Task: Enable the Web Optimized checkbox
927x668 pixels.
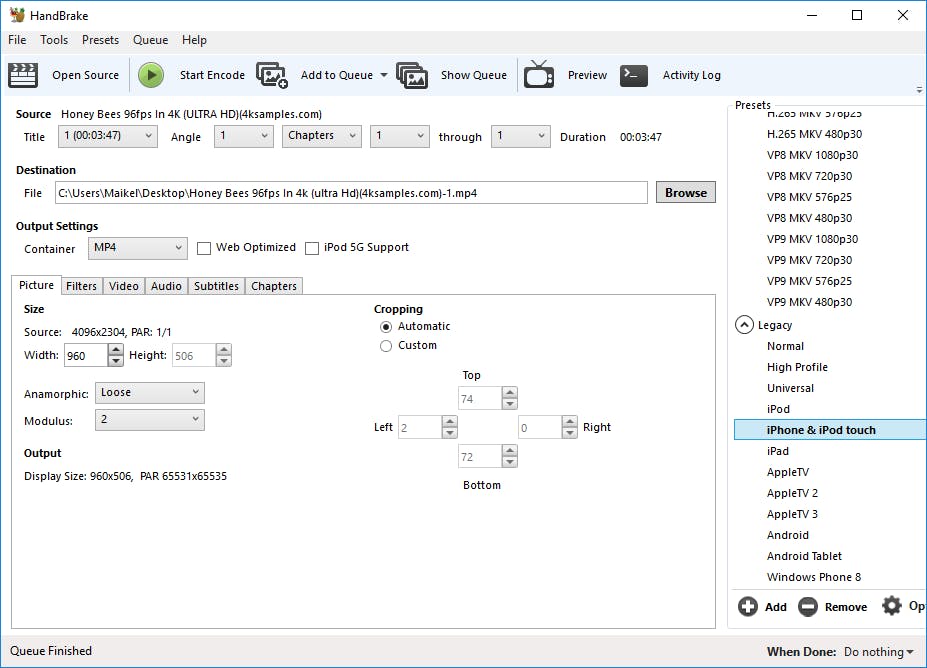Action: [204, 248]
